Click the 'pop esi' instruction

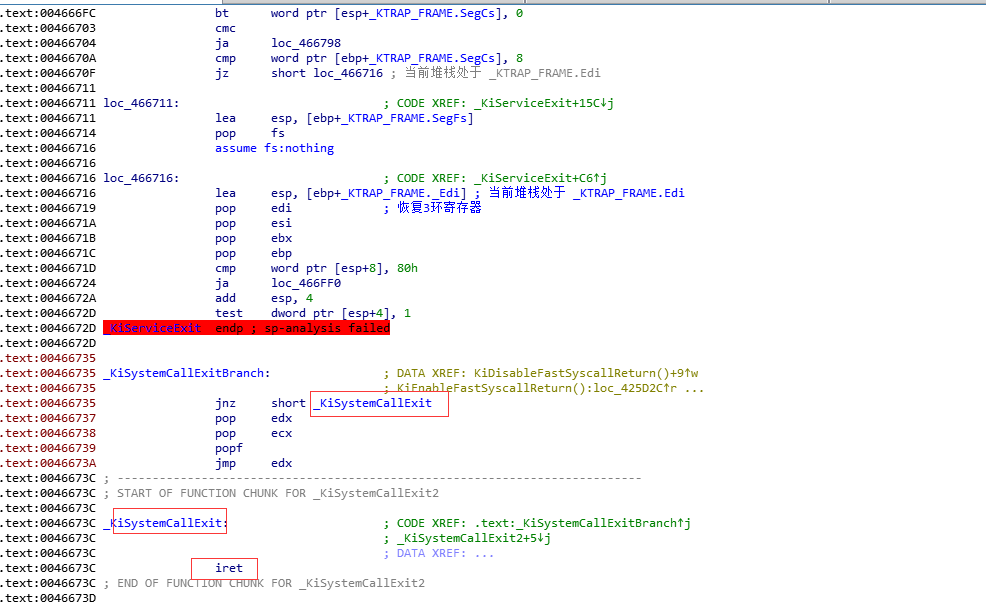[x=253, y=223]
